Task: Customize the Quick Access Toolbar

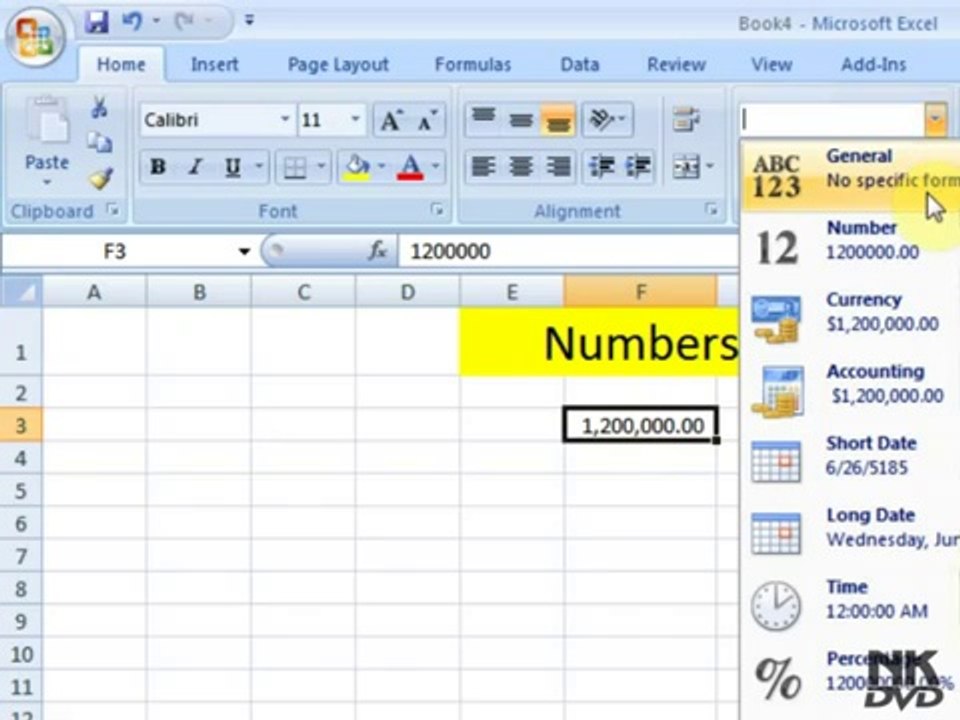Action: point(249,20)
